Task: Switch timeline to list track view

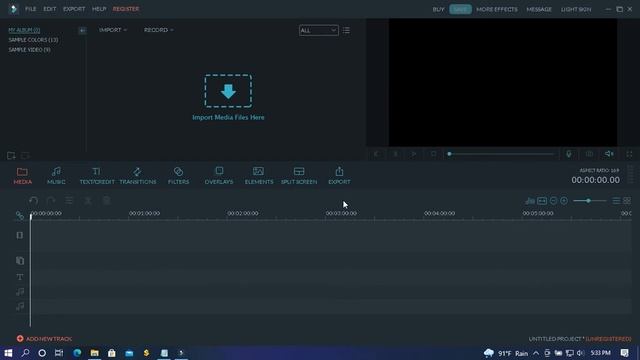Action: tap(616, 201)
